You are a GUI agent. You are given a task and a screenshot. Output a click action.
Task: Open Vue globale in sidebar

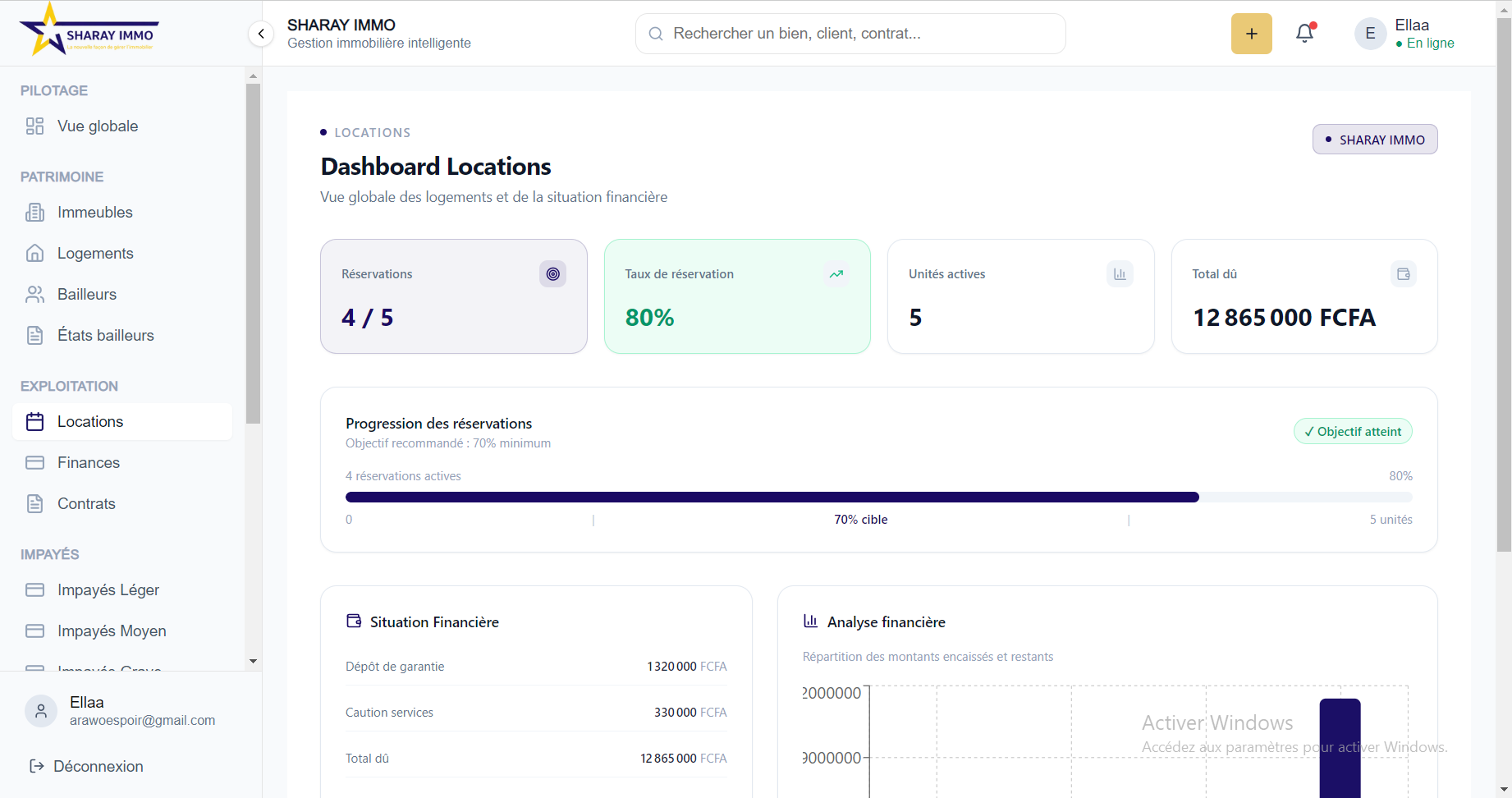(97, 126)
